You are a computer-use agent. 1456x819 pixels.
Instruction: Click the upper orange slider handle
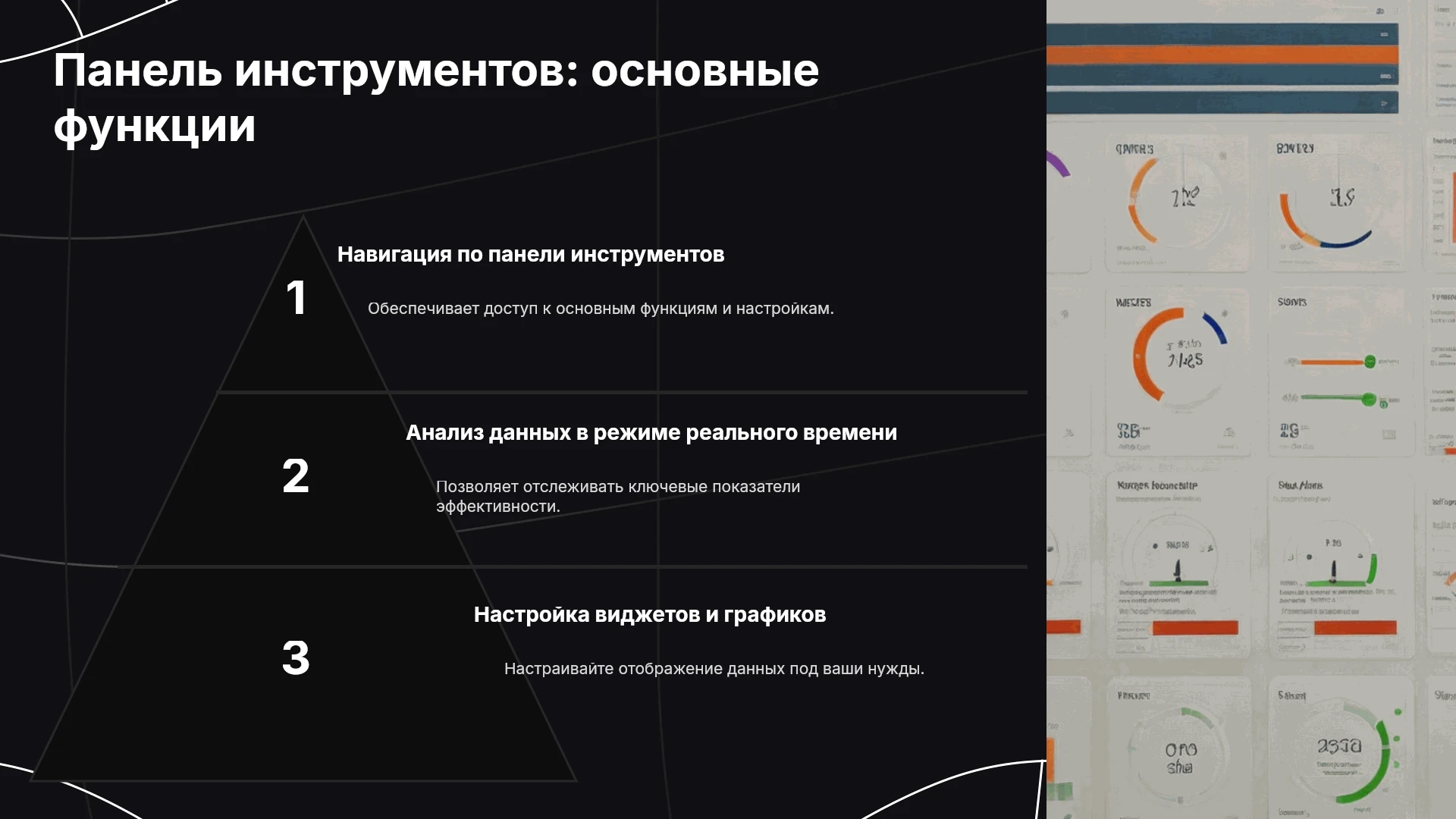click(x=1370, y=362)
